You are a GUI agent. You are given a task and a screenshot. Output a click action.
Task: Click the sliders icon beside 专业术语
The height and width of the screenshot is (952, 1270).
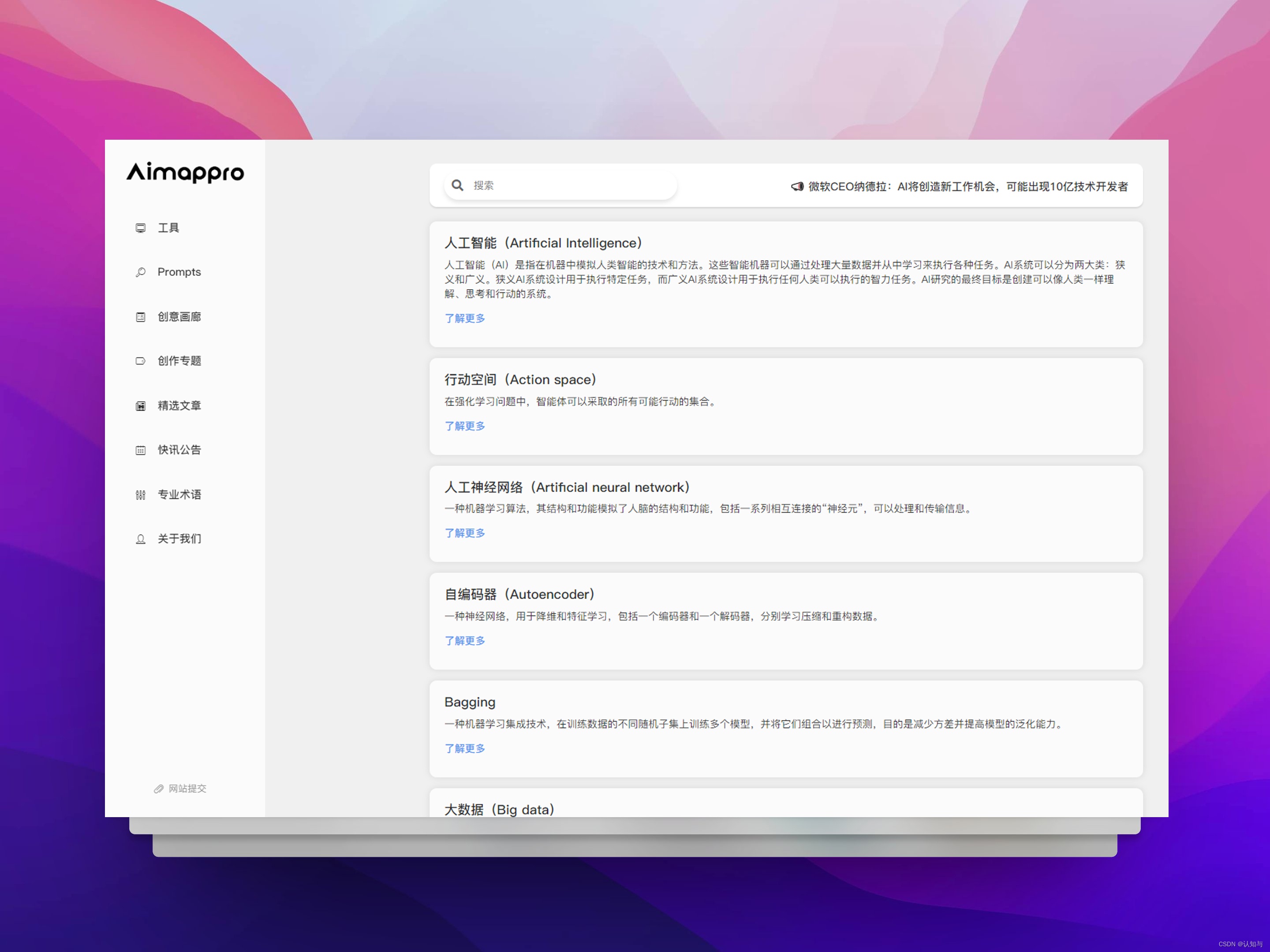[x=141, y=495]
